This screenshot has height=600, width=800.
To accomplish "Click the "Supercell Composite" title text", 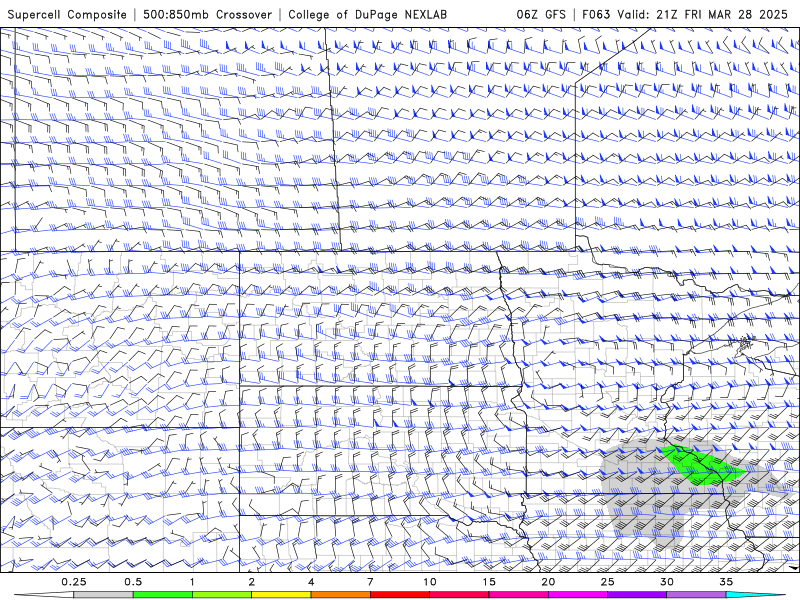I will (67, 14).
